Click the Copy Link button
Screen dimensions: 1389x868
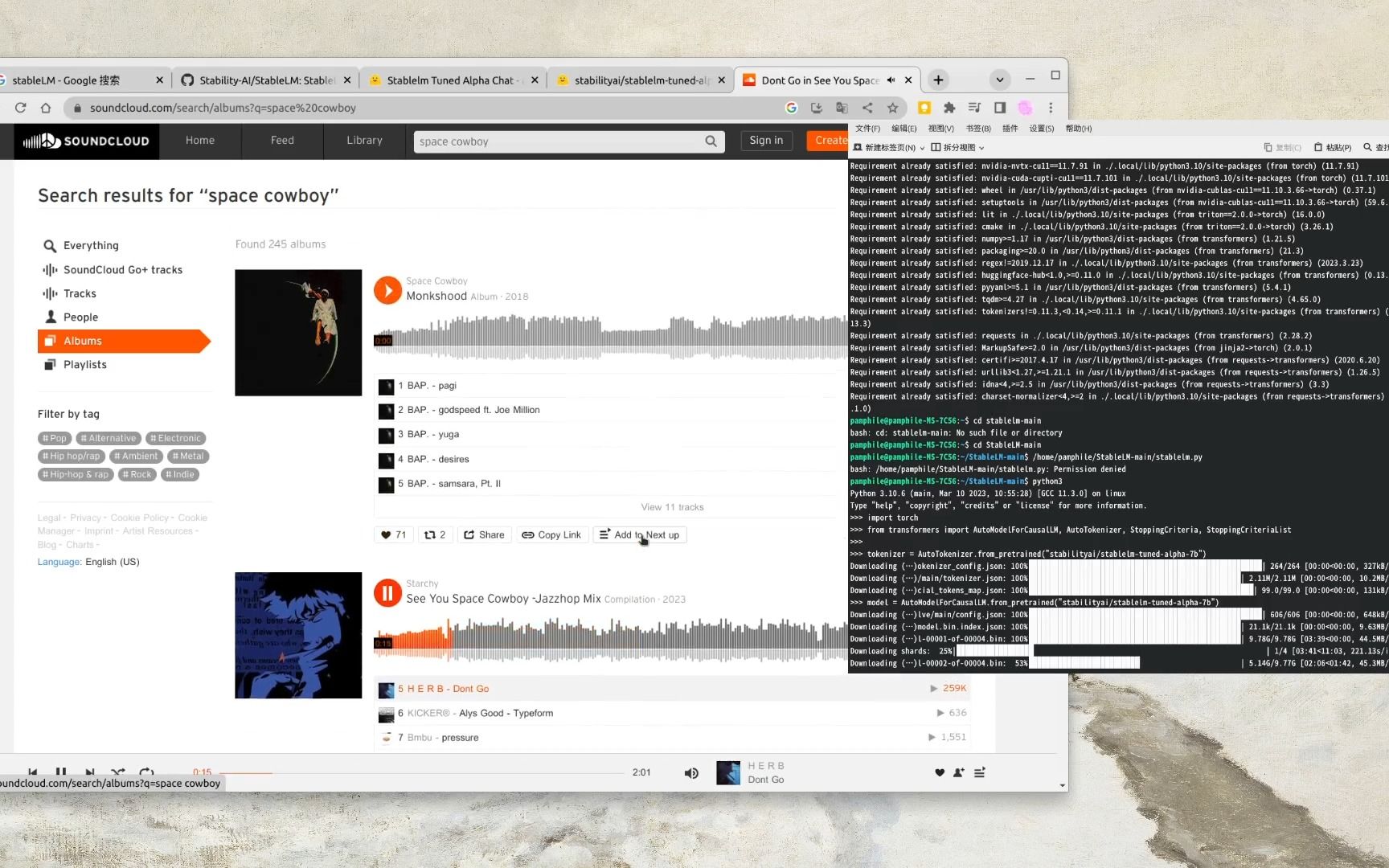(x=551, y=535)
